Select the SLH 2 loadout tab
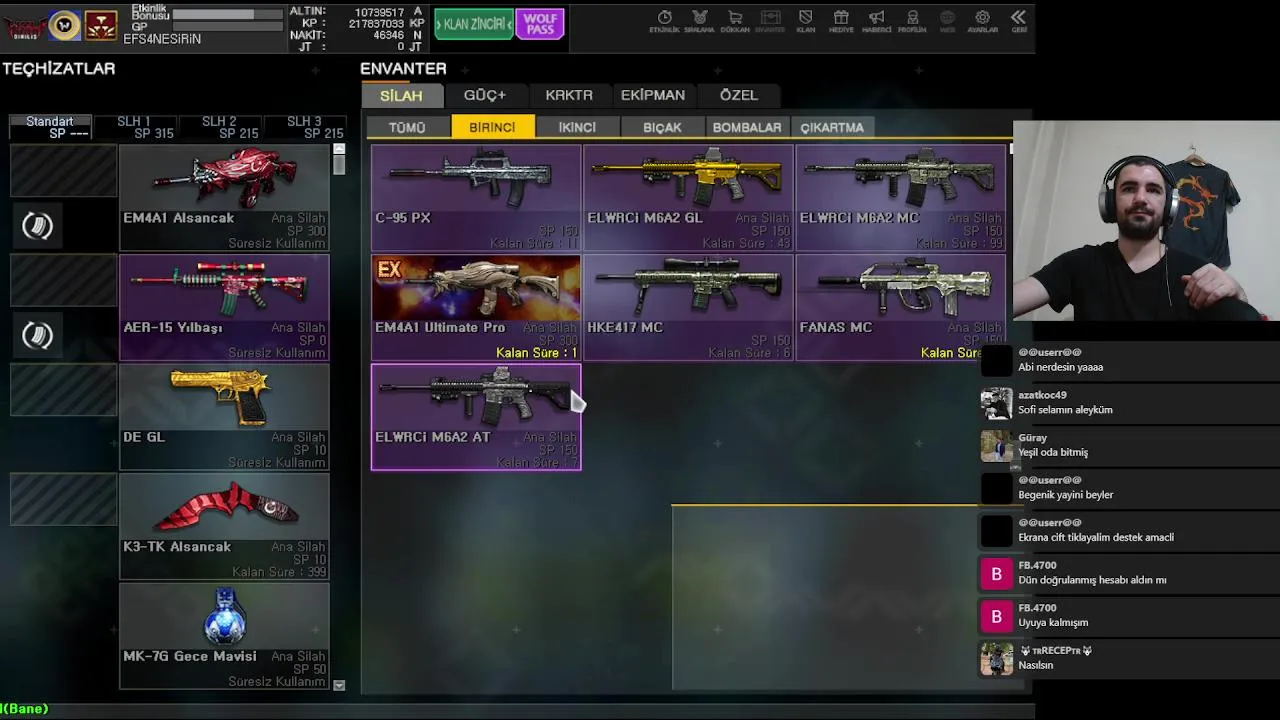Screen dimensions: 1280x720 221,127
